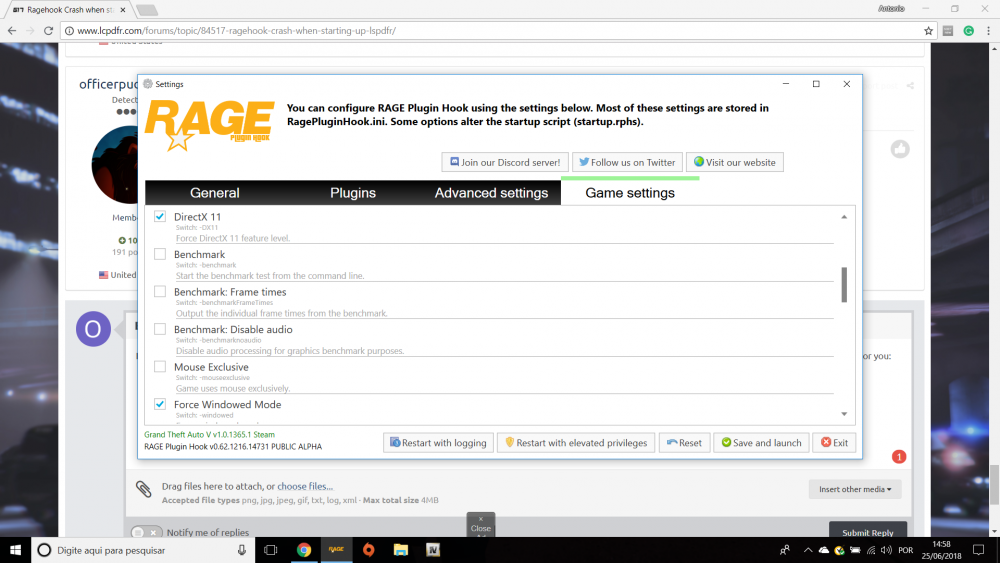Open the Windows Start menu
1000x563 pixels.
15,550
